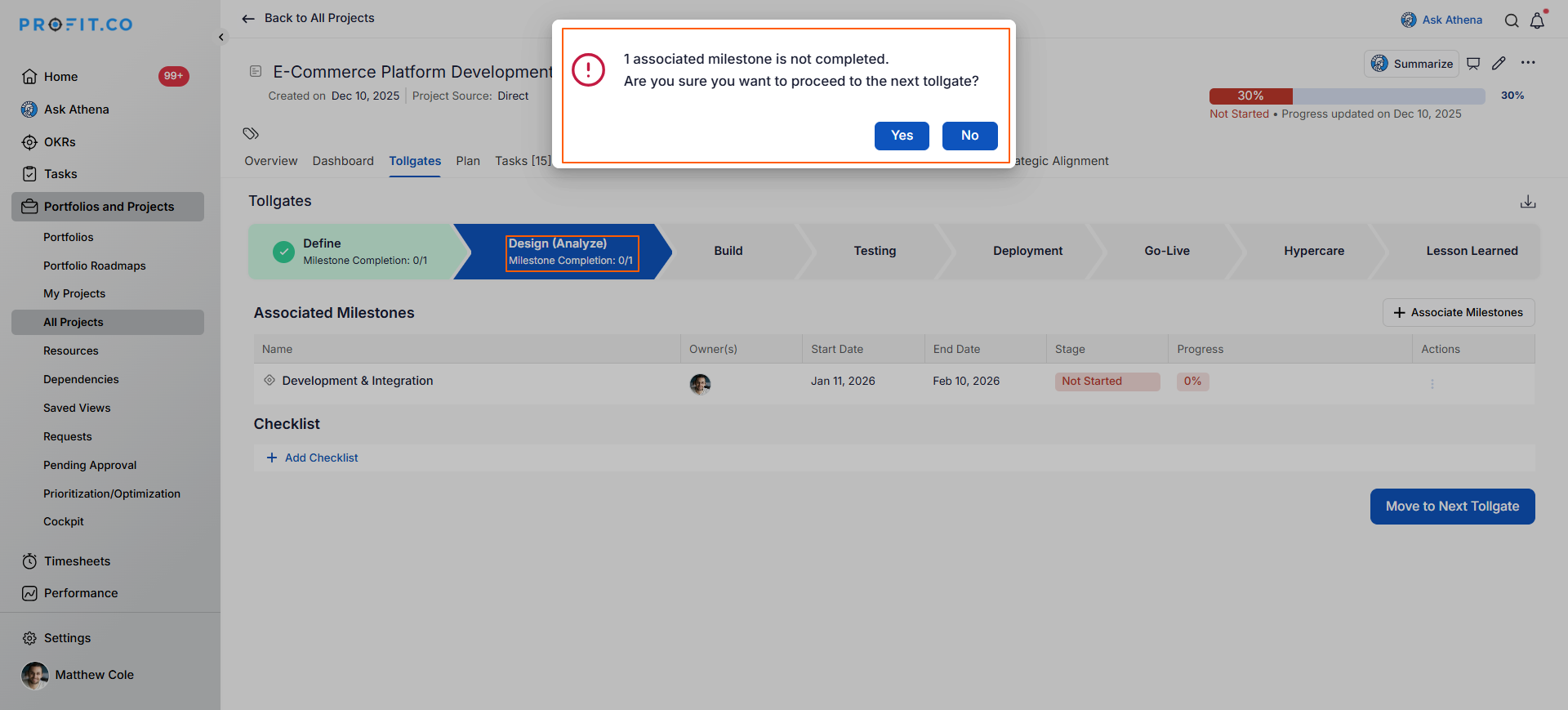Open the Development & Integration milestone

358,381
